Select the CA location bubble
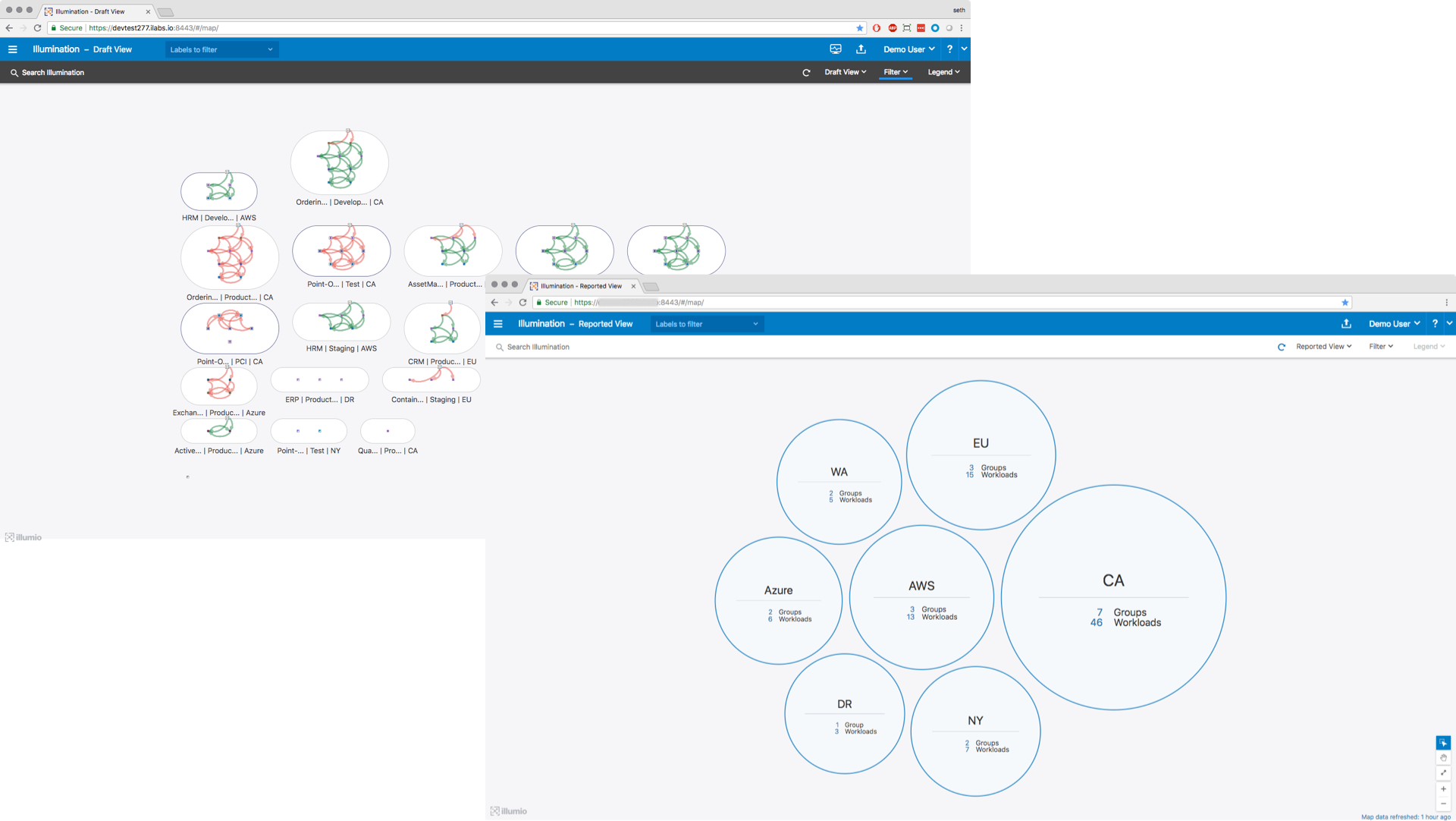1456x821 pixels. point(1113,598)
